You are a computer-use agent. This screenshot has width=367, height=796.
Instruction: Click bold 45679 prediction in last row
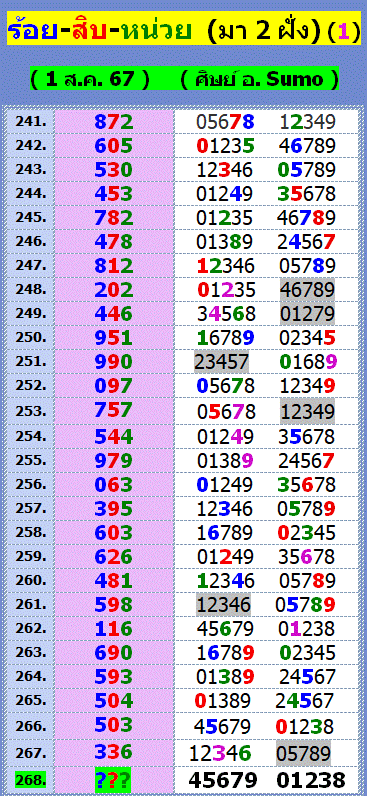223,780
